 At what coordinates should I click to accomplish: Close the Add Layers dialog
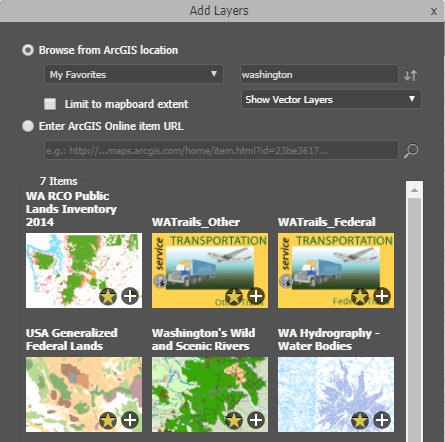click(x=434, y=11)
